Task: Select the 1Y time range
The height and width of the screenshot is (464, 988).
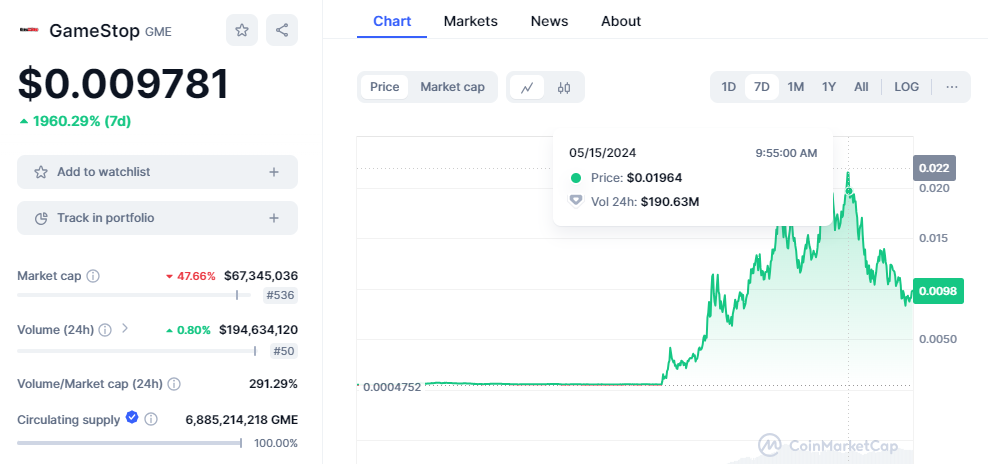Action: 829,87
